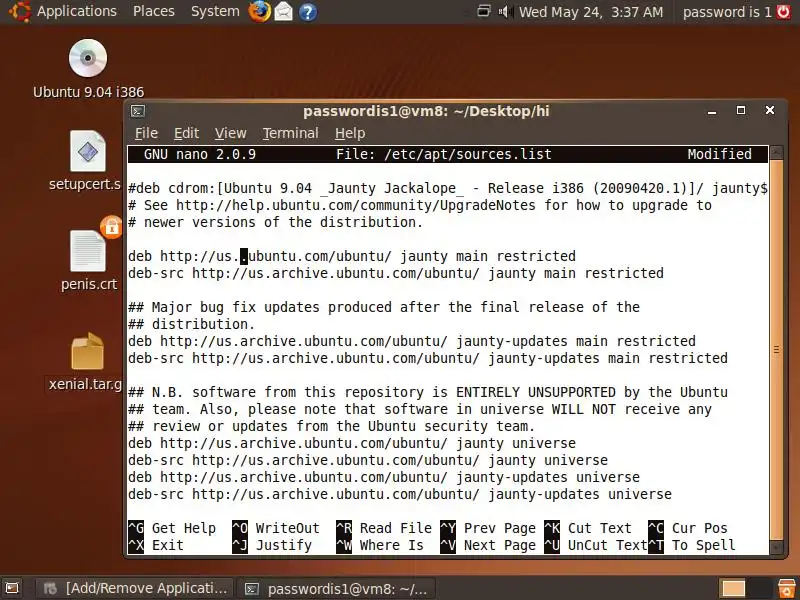
Task: Click the '^W Where Is' nano shortcut
Action: pyautogui.click(x=380, y=545)
